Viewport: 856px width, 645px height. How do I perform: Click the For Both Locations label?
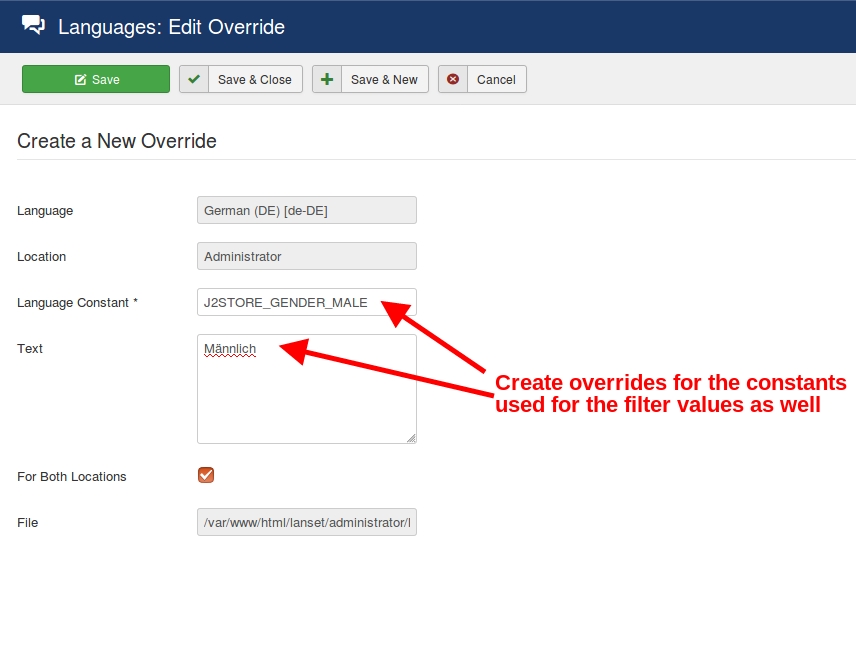pos(72,477)
